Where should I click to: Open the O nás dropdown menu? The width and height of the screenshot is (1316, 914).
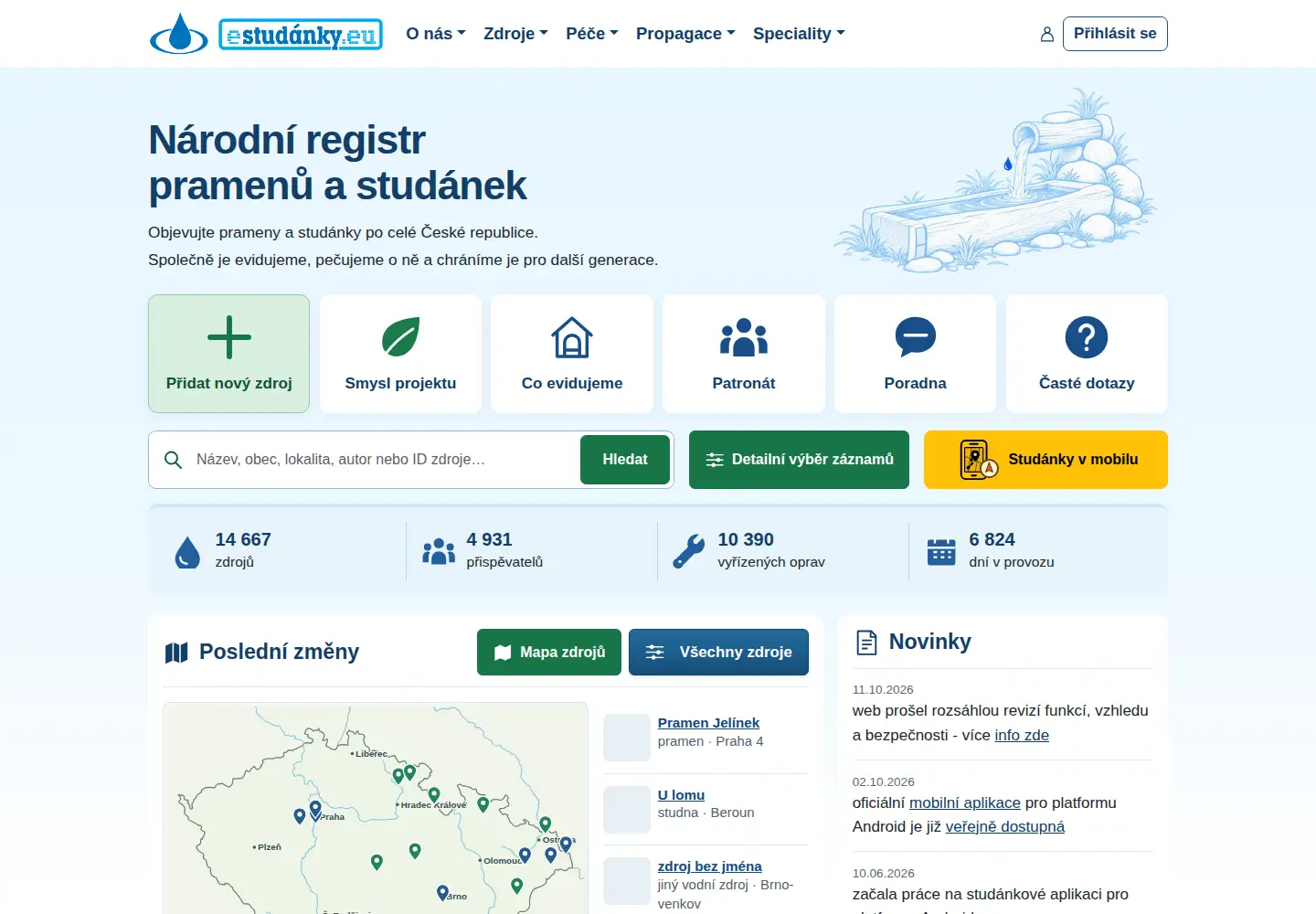tap(436, 34)
